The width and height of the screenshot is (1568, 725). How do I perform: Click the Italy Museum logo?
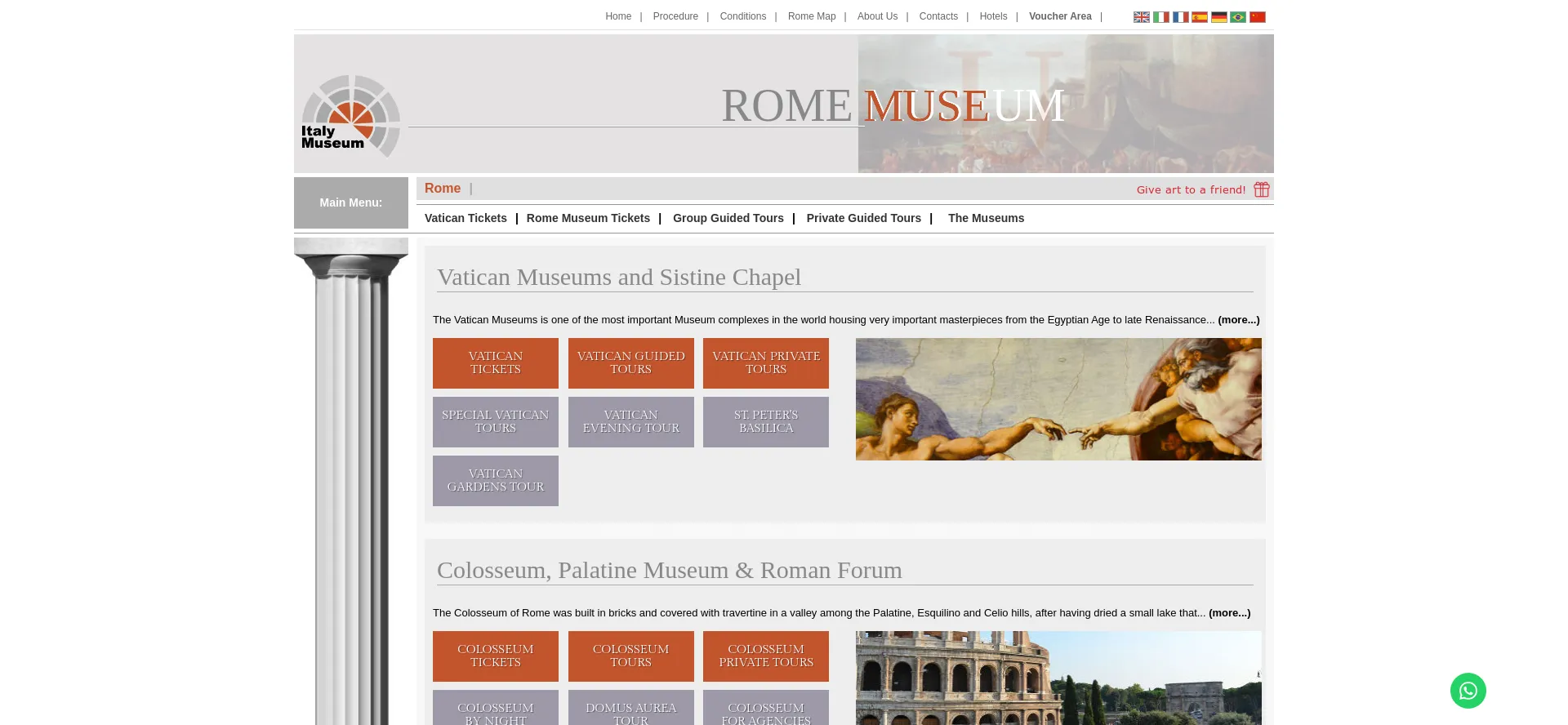coord(350,116)
